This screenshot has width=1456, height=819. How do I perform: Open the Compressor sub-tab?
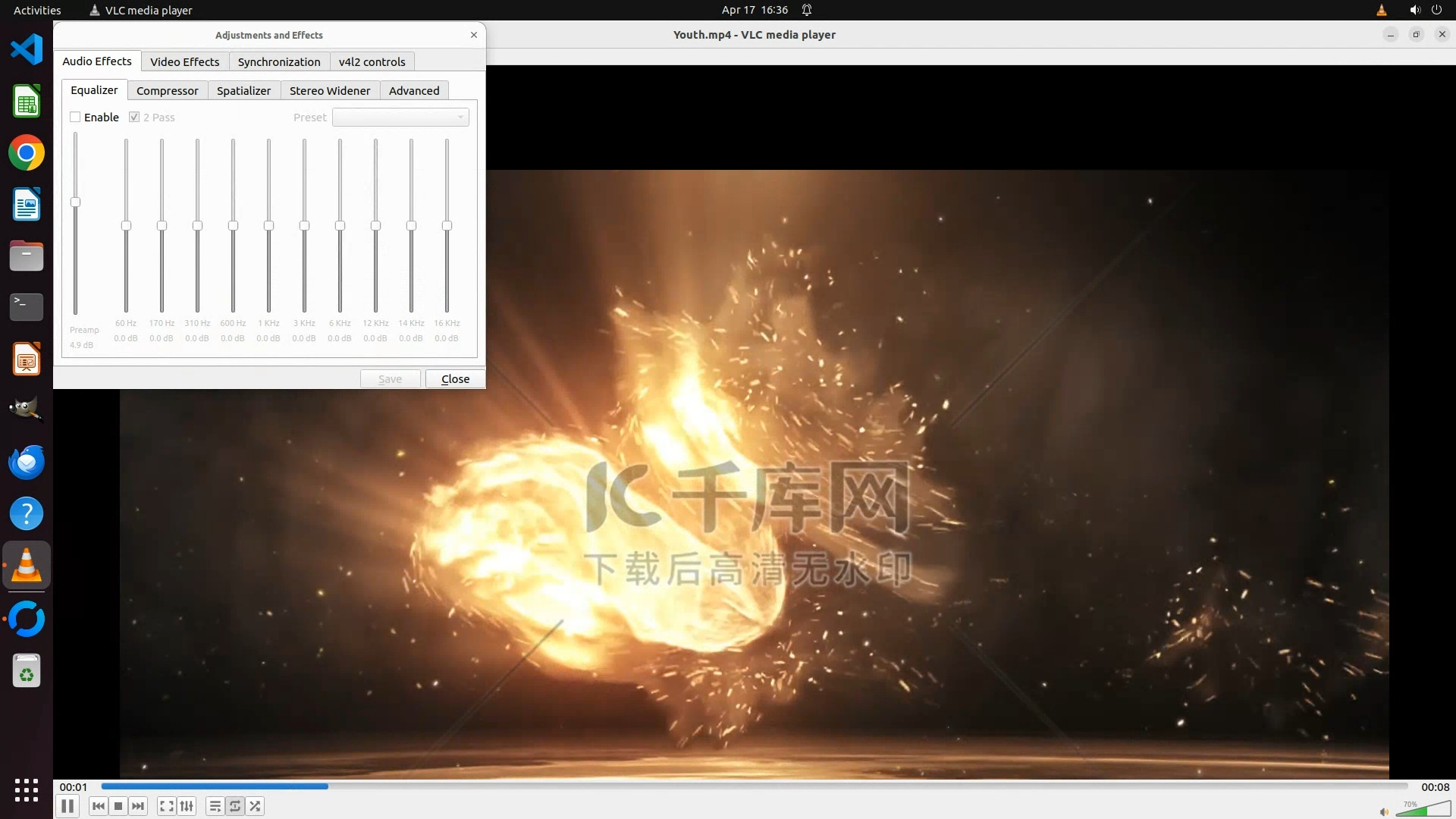167,90
